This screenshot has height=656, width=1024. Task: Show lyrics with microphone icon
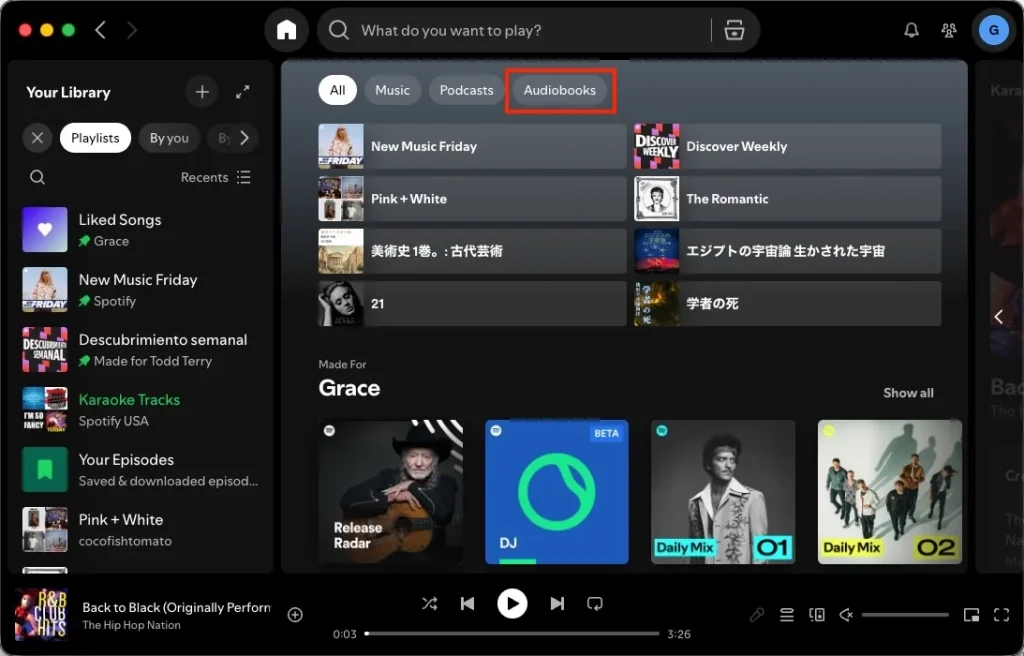[756, 614]
